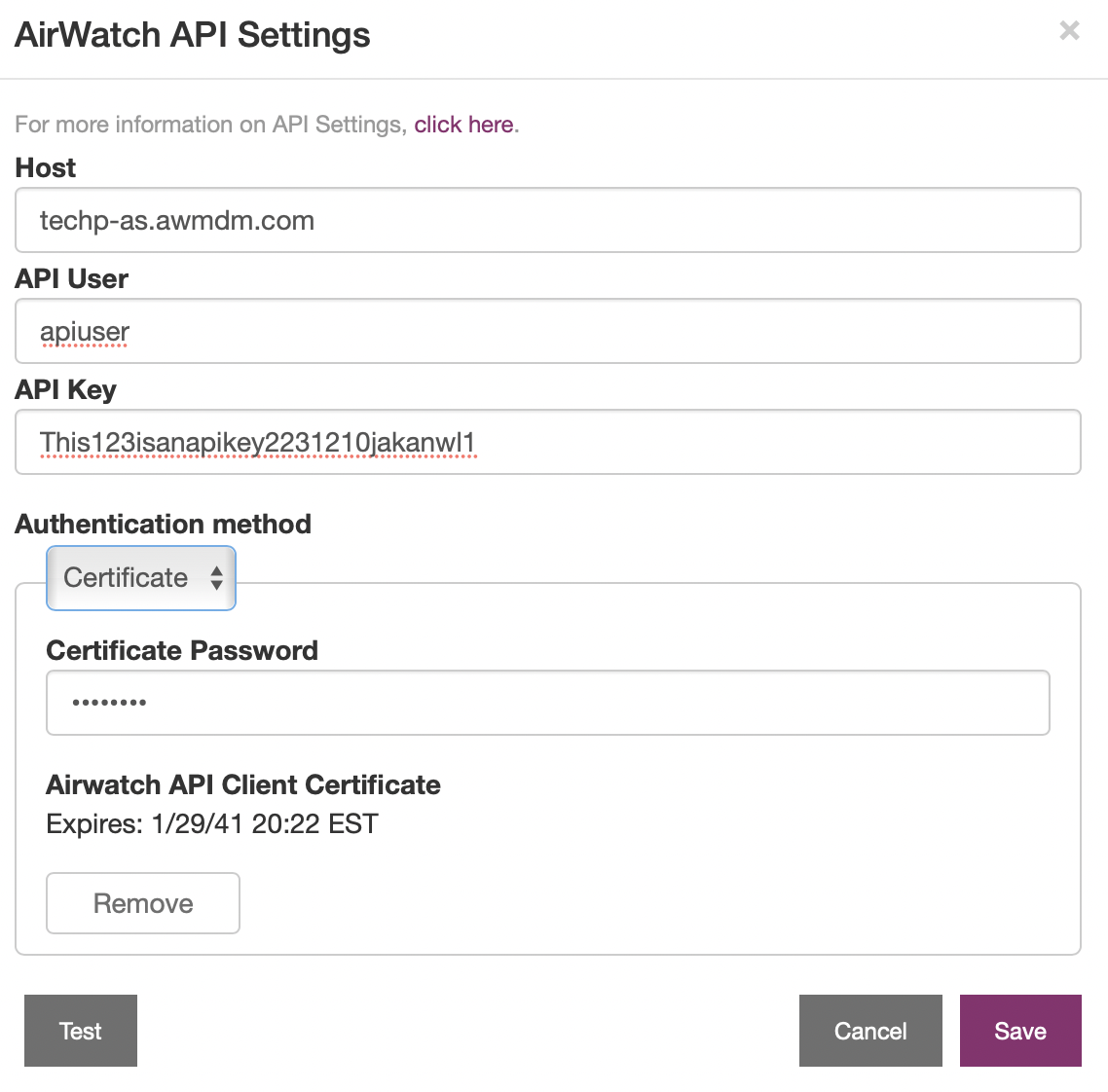Focus the Host input field

pyautogui.click(x=547, y=220)
